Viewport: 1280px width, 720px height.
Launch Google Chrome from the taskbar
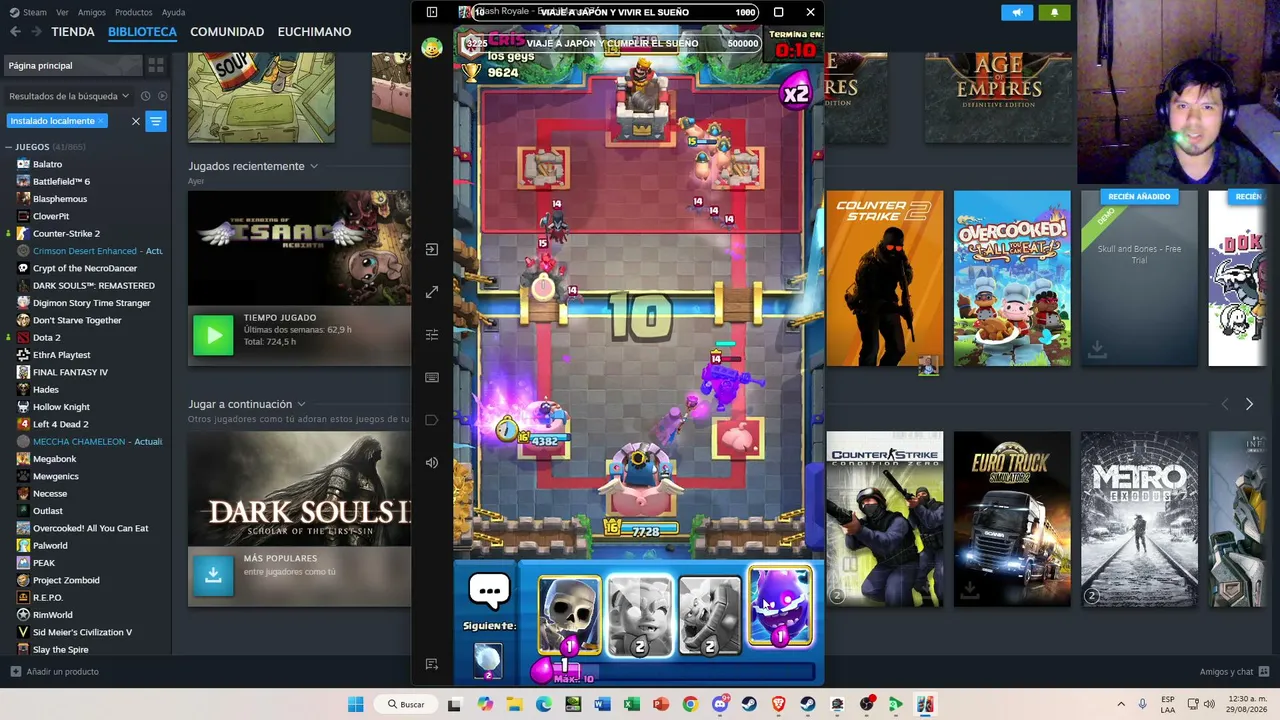(x=690, y=704)
